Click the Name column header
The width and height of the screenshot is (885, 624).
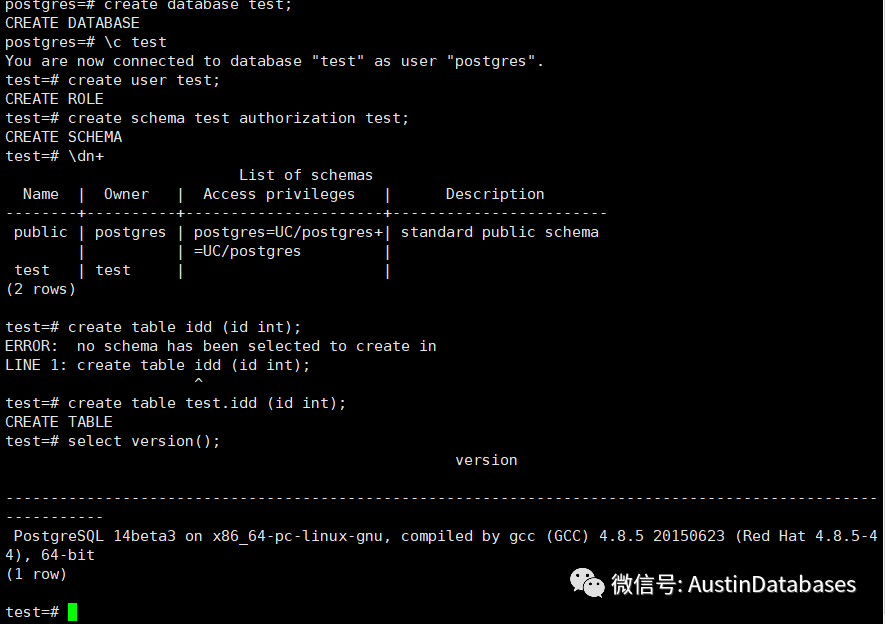point(41,194)
